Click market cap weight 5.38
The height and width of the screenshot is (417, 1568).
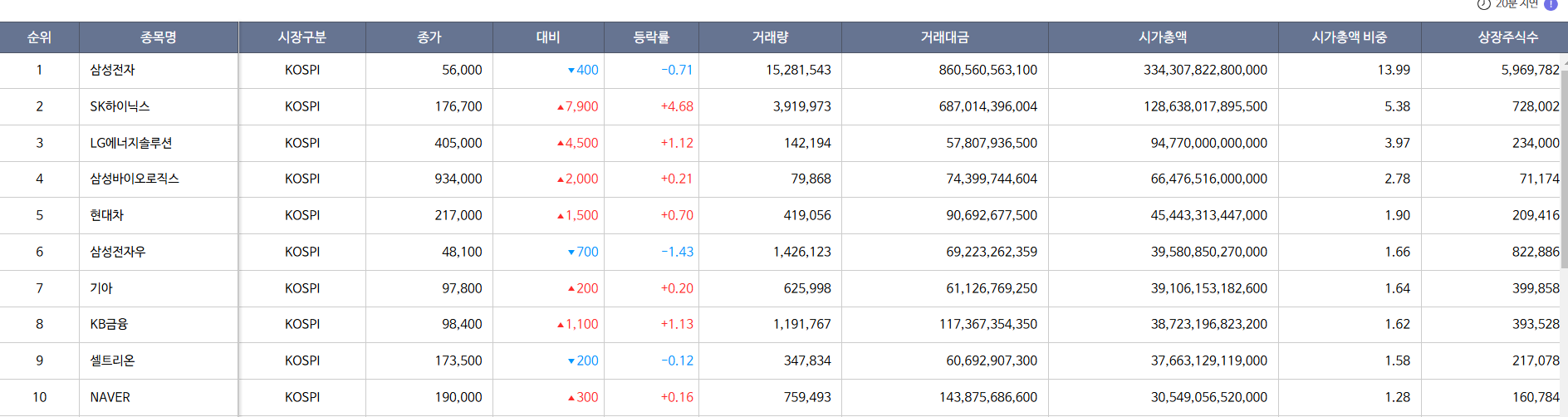point(1397,106)
